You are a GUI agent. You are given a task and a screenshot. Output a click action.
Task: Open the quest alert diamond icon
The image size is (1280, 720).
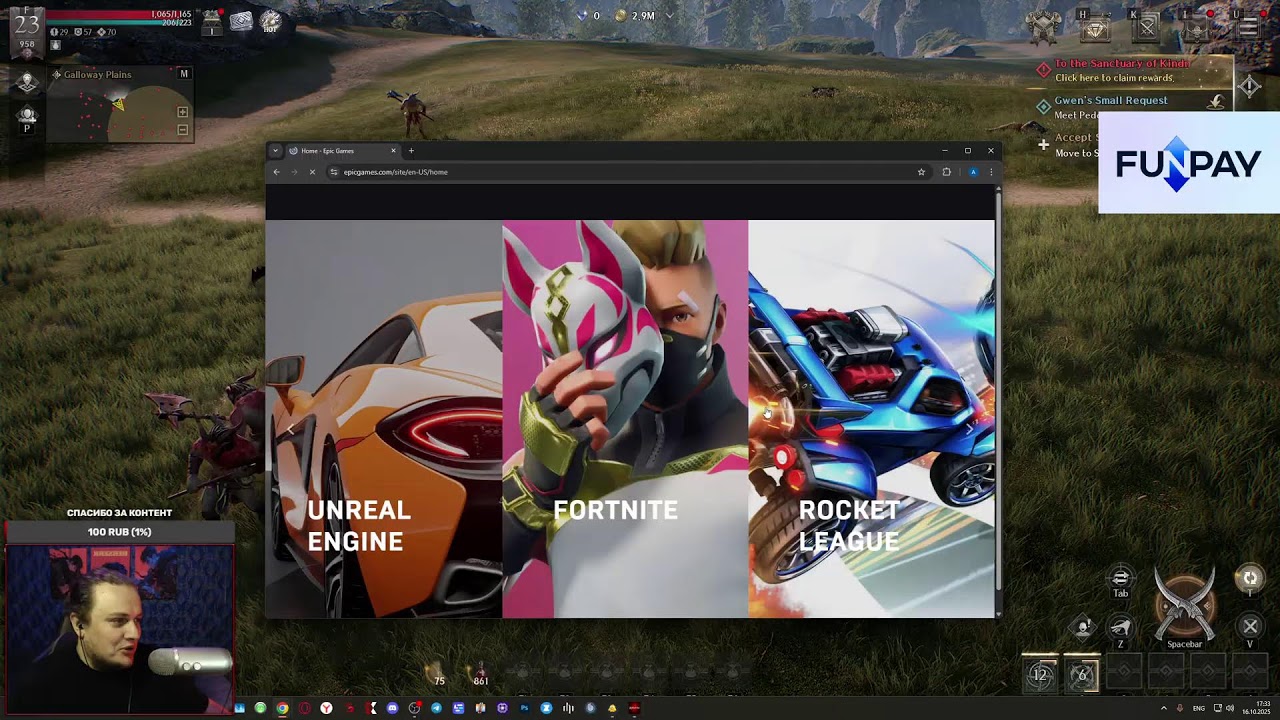(x=1250, y=87)
